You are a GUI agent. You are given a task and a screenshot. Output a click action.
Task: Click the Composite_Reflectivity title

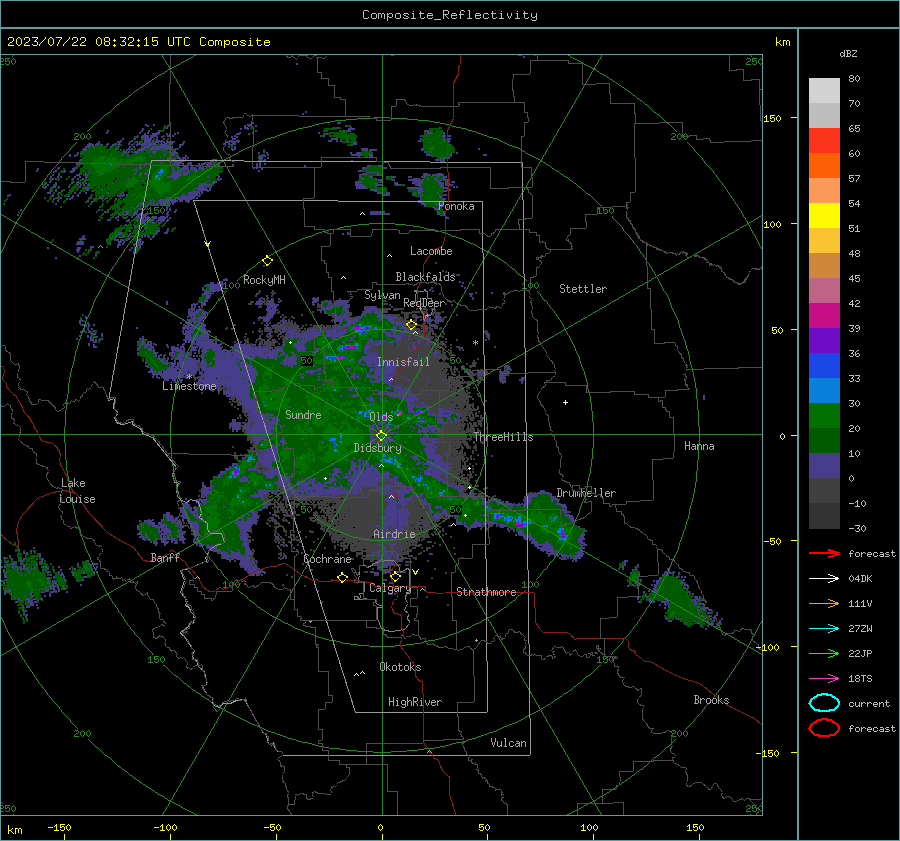[450, 15]
